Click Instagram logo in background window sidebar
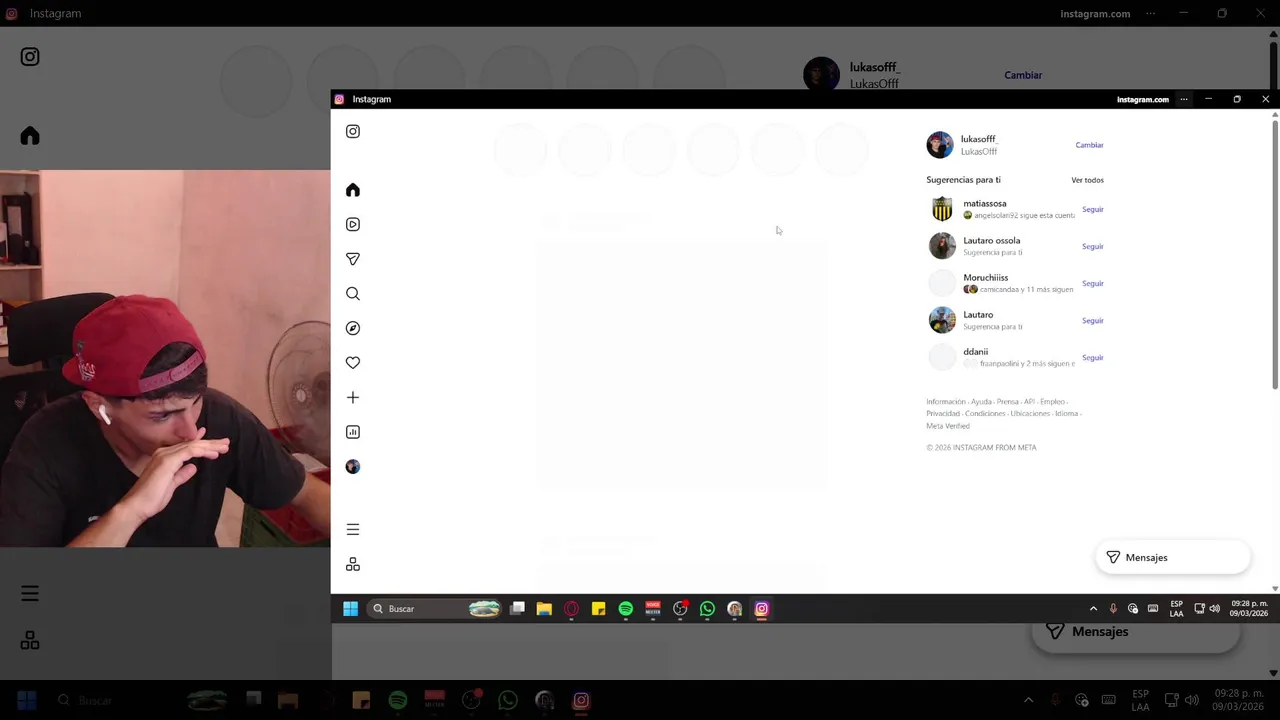The height and width of the screenshot is (720, 1280). pyautogui.click(x=30, y=57)
